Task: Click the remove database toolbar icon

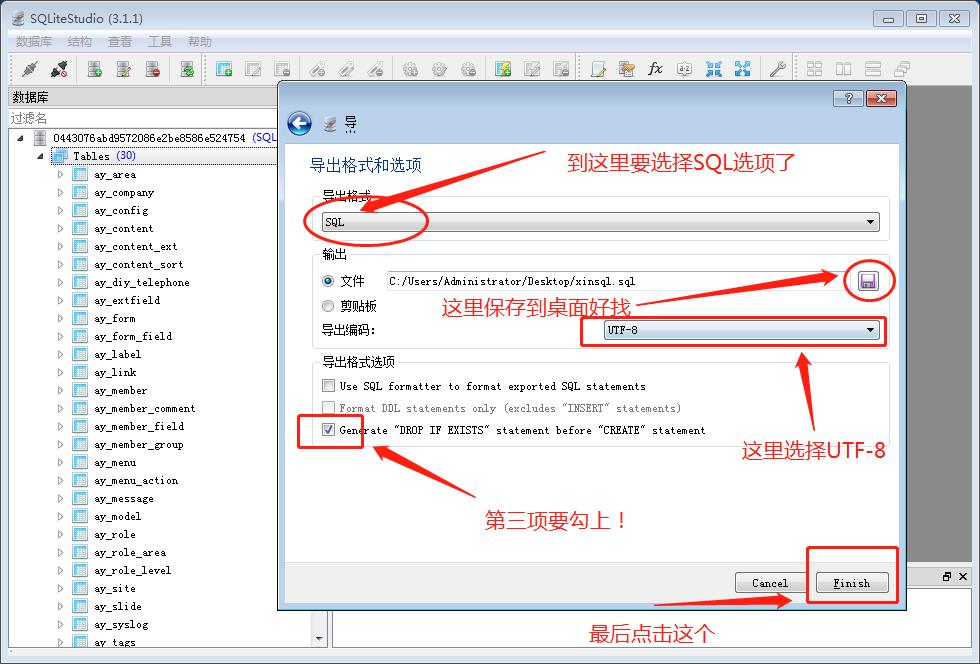Action: [152, 69]
